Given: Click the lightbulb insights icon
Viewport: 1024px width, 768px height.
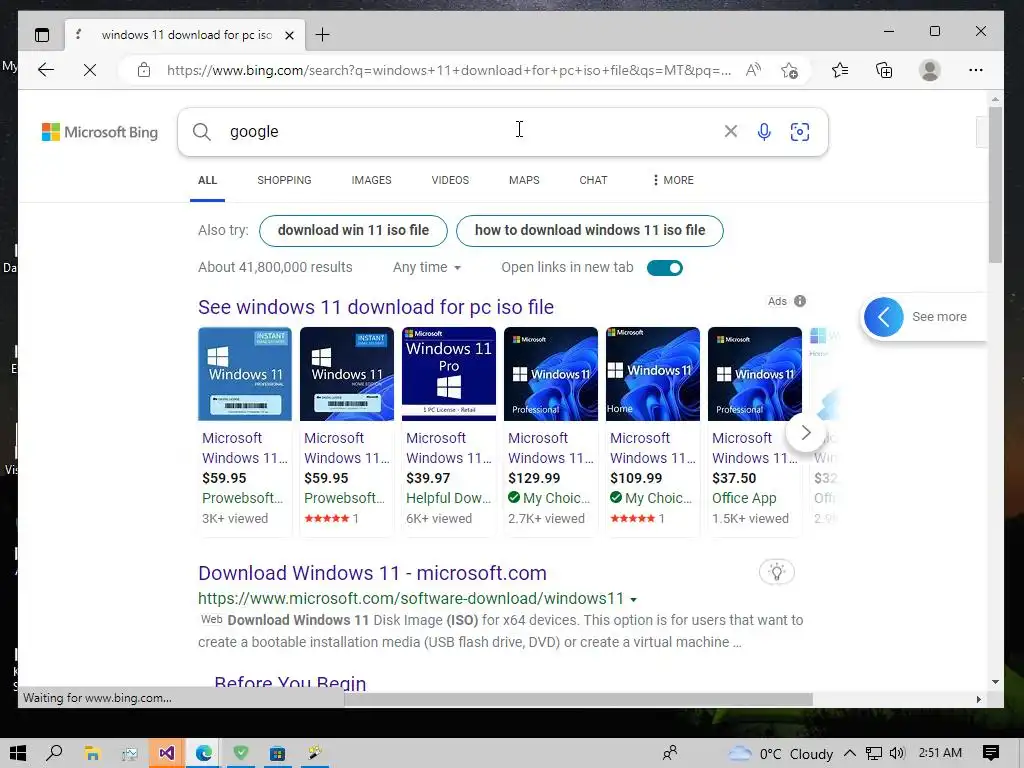Looking at the screenshot, I should pos(776,572).
